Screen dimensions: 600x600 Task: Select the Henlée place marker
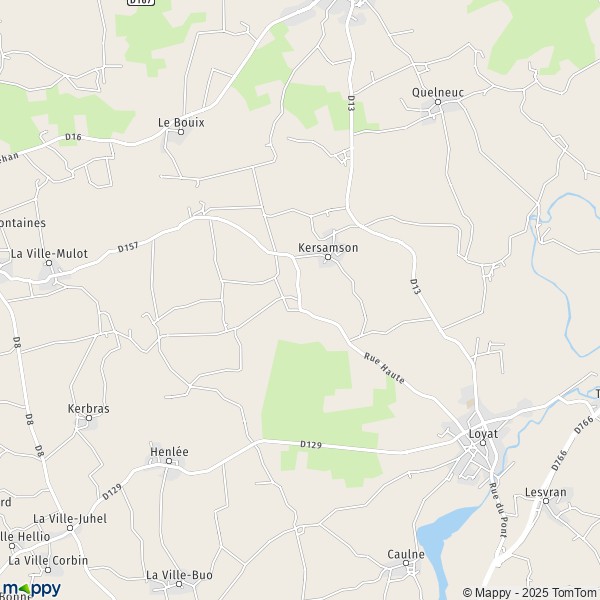tap(169, 461)
